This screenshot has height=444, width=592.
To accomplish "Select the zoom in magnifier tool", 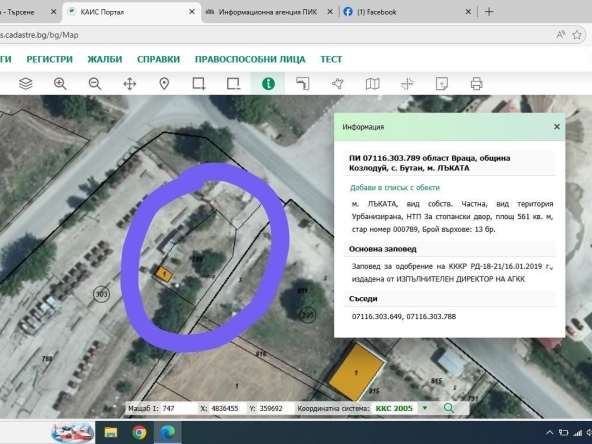I will [x=60, y=83].
